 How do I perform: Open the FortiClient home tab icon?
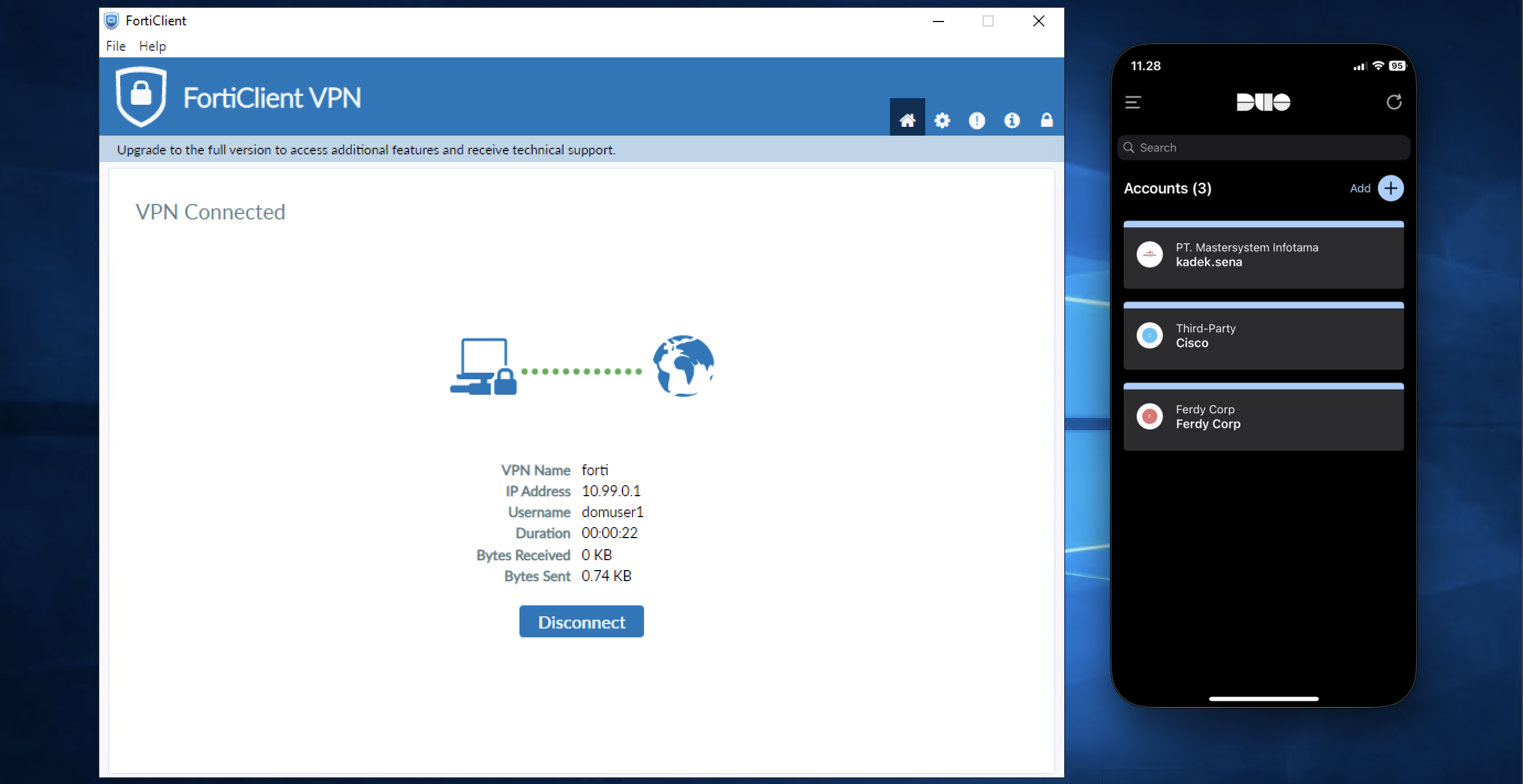[x=907, y=121]
